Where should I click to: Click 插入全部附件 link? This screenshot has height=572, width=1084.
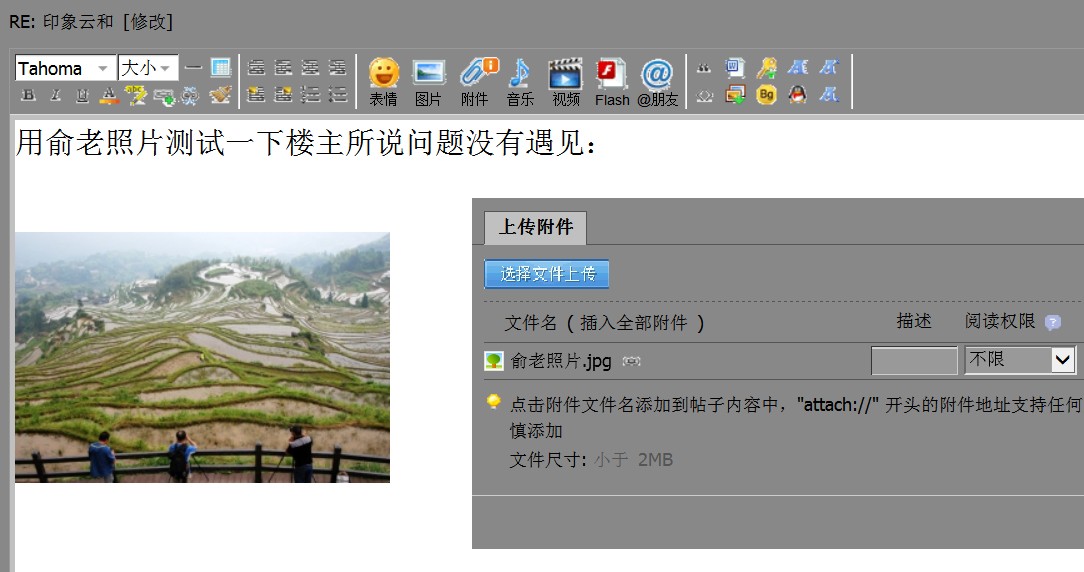636,322
